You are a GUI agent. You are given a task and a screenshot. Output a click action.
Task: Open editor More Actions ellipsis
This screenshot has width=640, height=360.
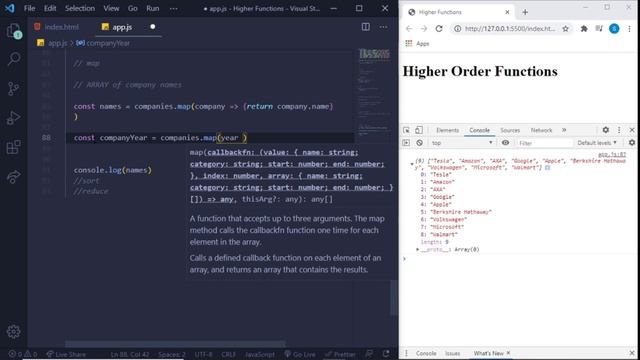pos(383,27)
